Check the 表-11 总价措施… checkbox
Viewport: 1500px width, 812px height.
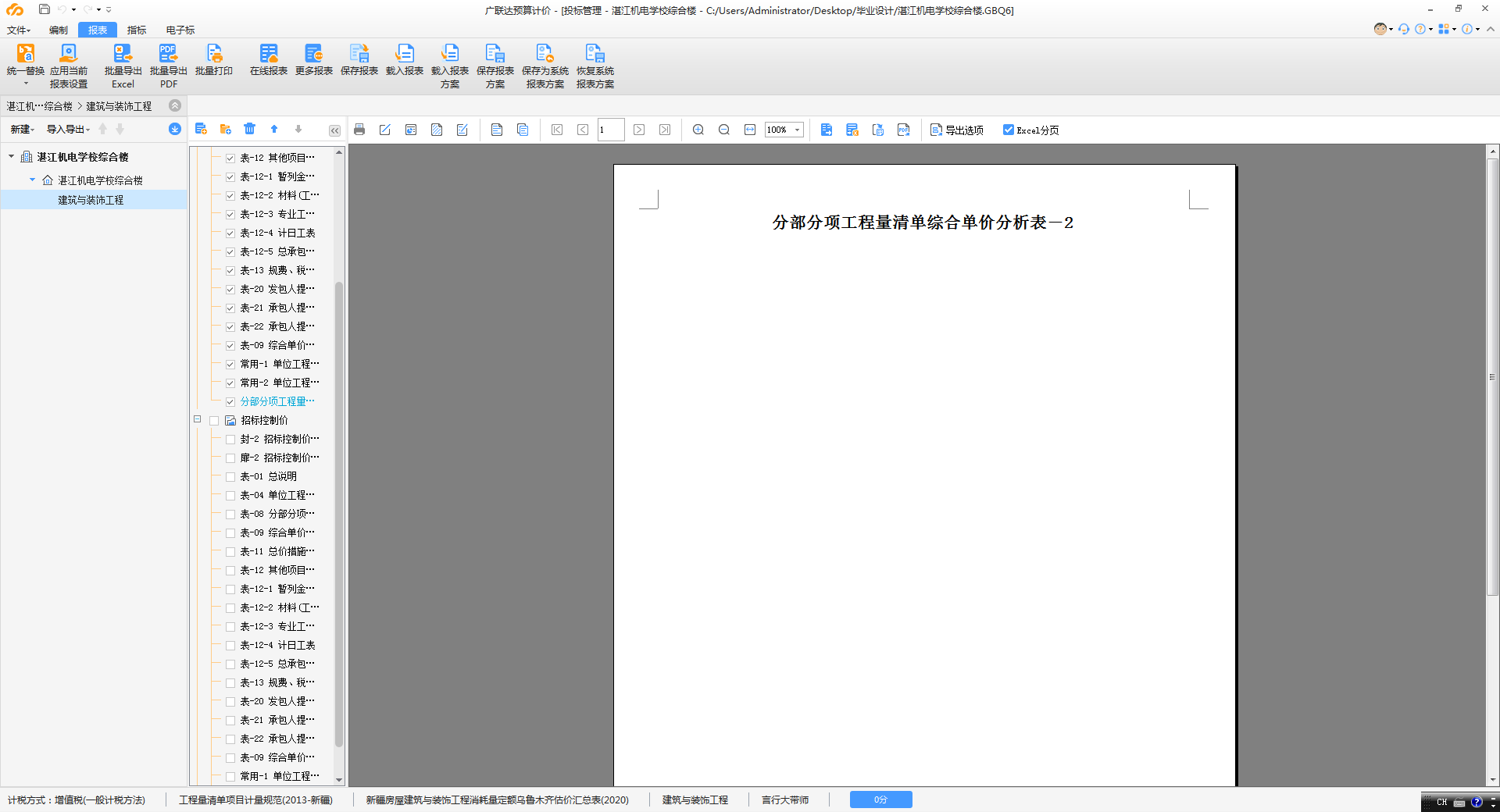point(230,551)
